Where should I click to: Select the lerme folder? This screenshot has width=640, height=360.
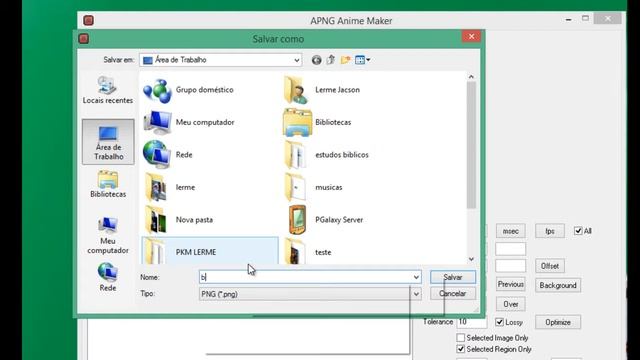169,187
